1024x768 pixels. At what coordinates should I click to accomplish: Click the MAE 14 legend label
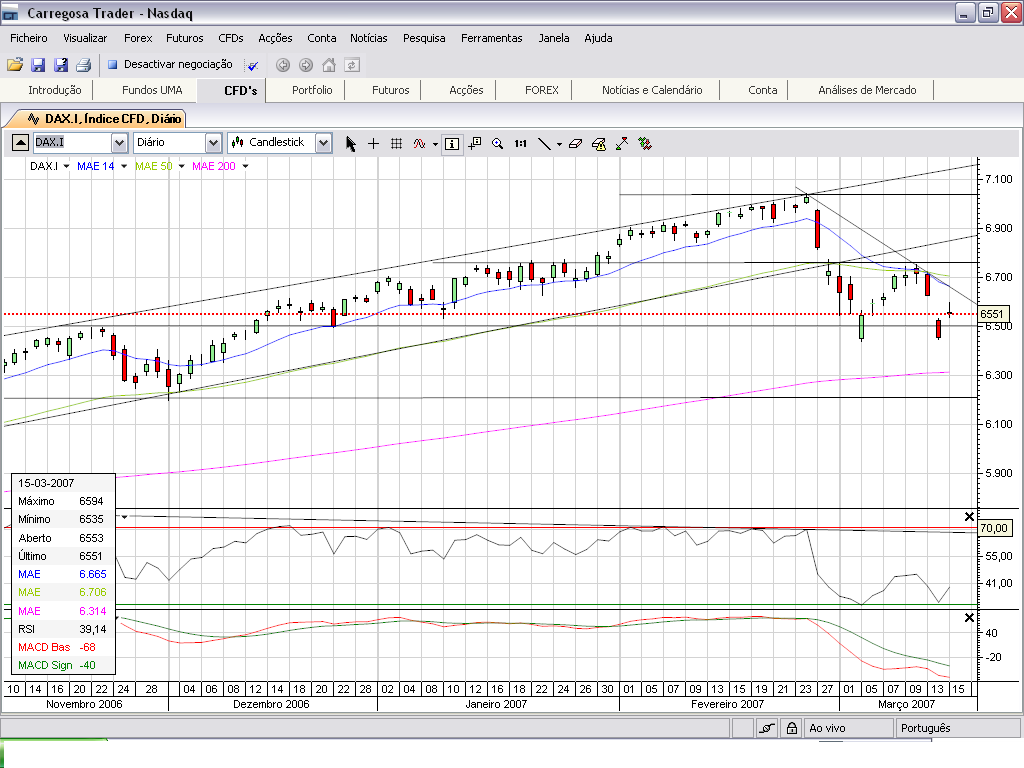[95, 167]
